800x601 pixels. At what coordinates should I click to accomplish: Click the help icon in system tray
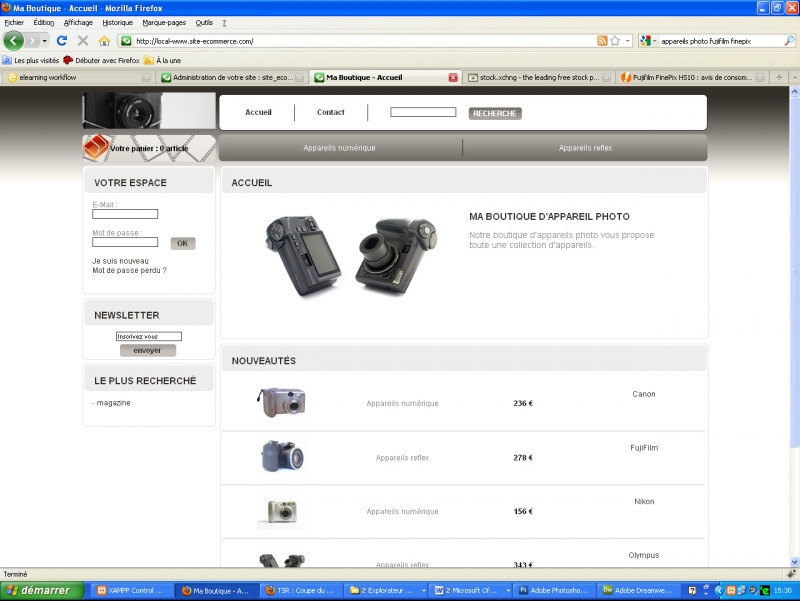[x=692, y=590]
